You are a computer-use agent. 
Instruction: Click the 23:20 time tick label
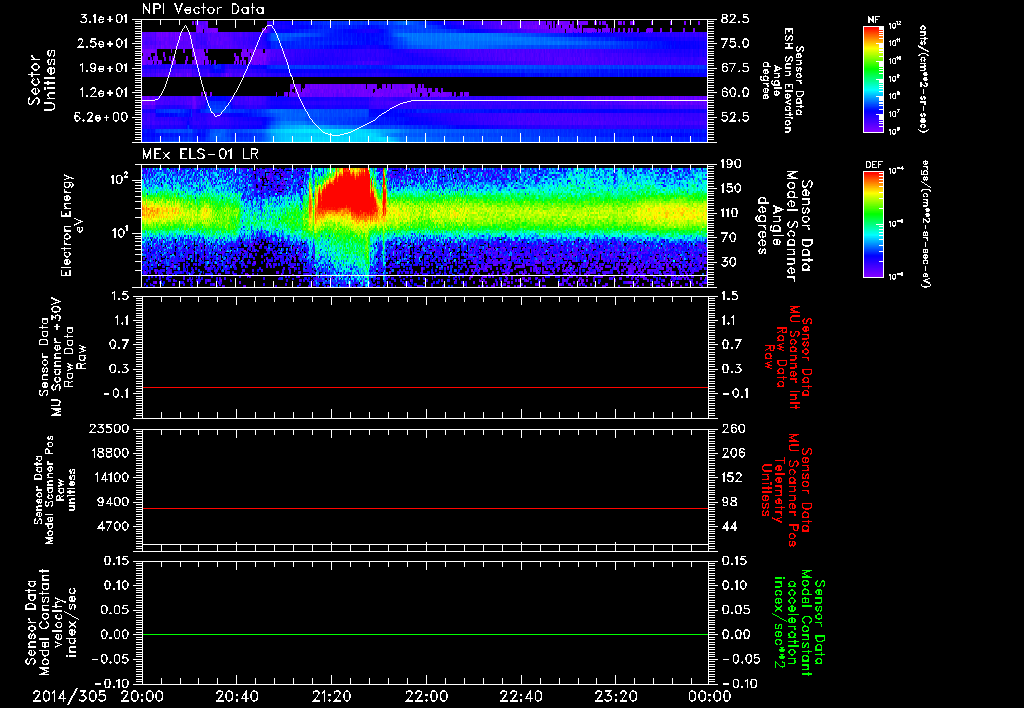(x=616, y=696)
